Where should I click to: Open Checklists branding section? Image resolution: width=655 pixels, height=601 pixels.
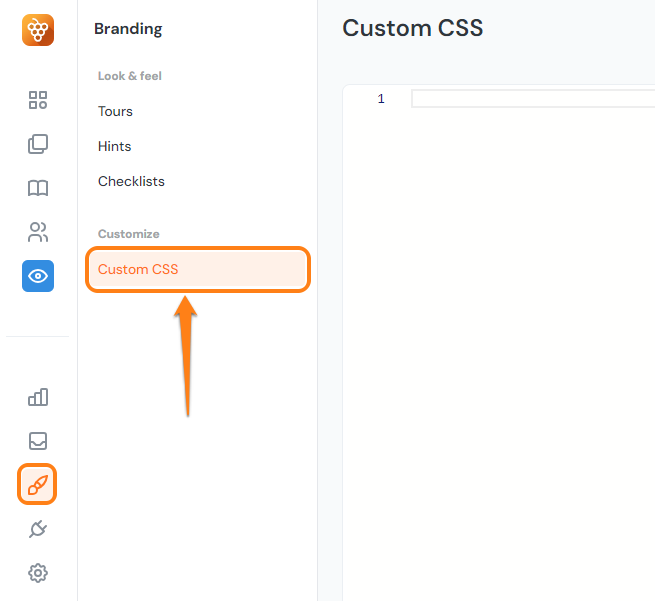pyautogui.click(x=131, y=181)
